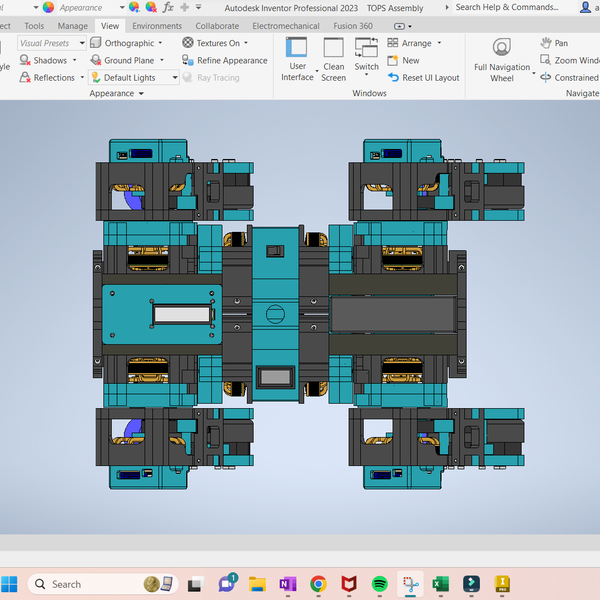Open the Teams chat taskbar icon
This screenshot has width=600, height=600.
(x=227, y=584)
